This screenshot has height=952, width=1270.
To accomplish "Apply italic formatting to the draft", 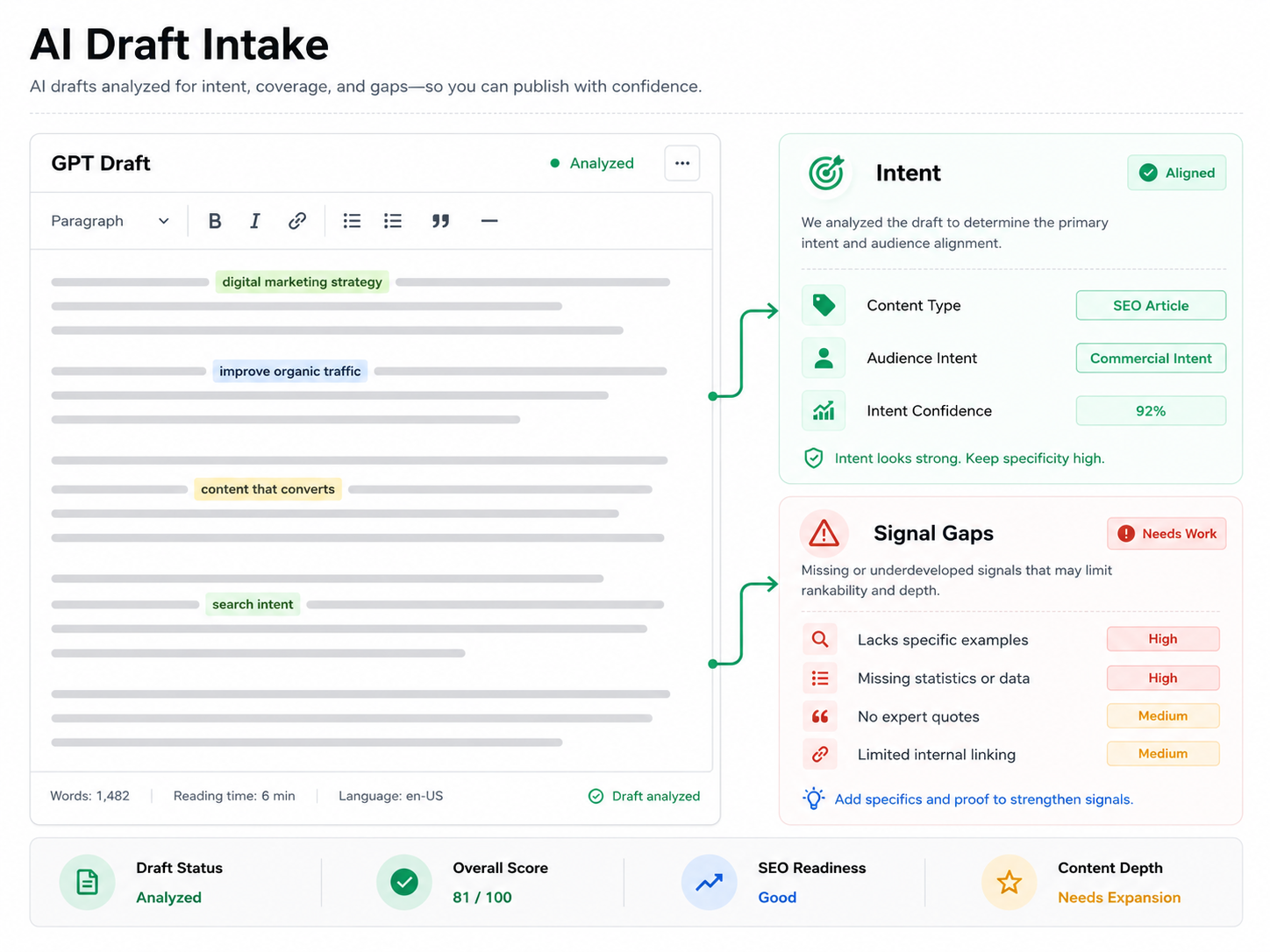I will point(255,221).
